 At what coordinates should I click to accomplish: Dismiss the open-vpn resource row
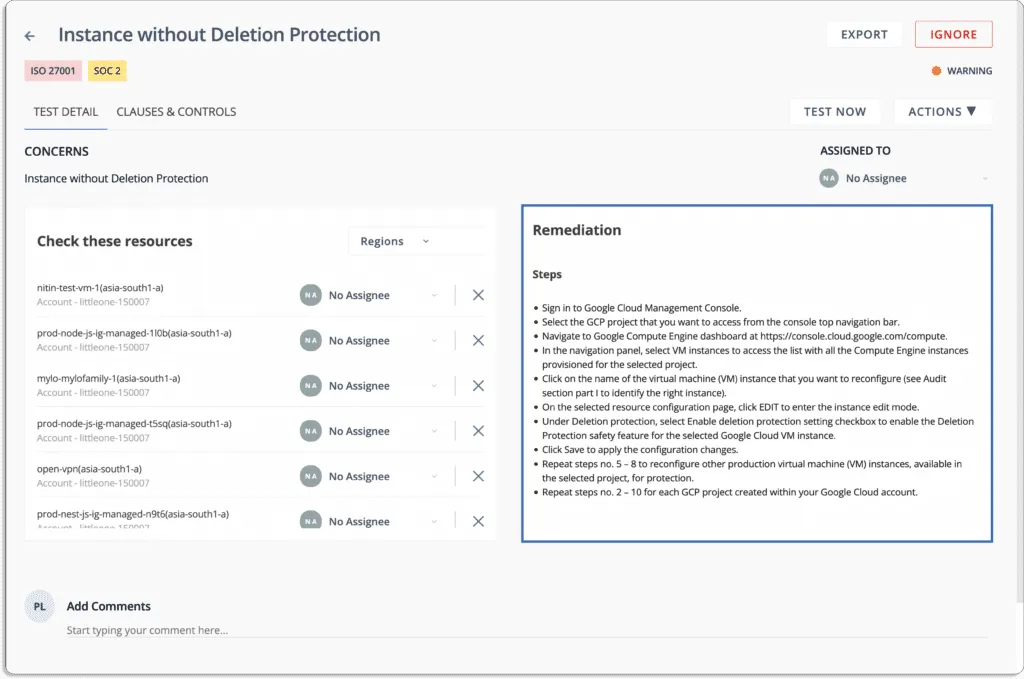[x=477, y=475]
